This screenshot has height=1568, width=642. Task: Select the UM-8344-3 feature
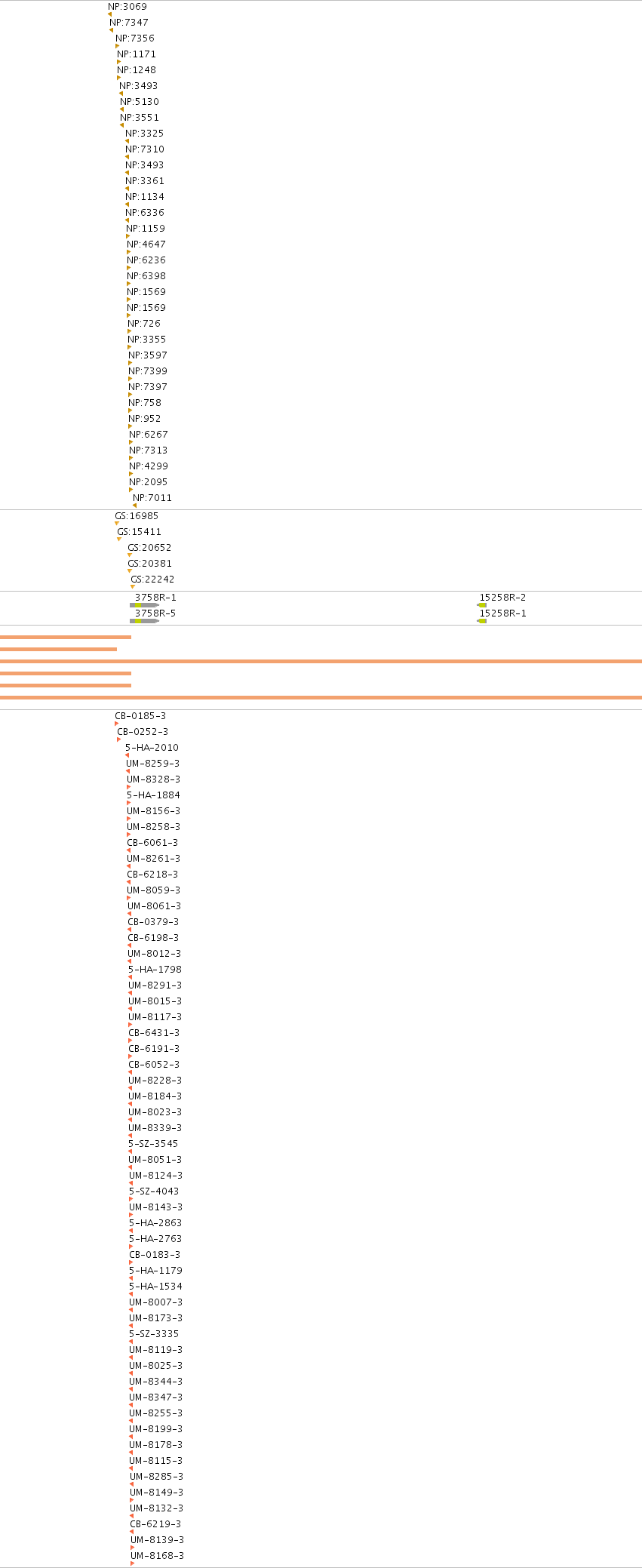coord(156,1382)
